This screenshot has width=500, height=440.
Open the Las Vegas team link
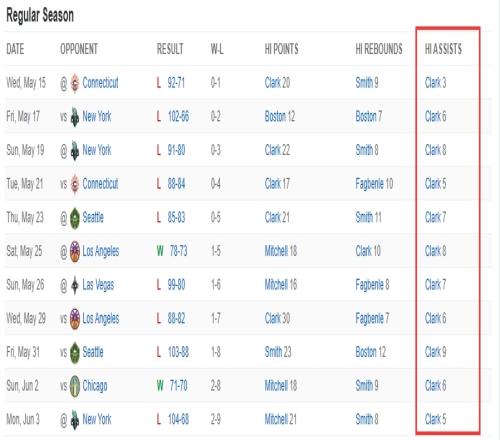pyautogui.click(x=98, y=285)
